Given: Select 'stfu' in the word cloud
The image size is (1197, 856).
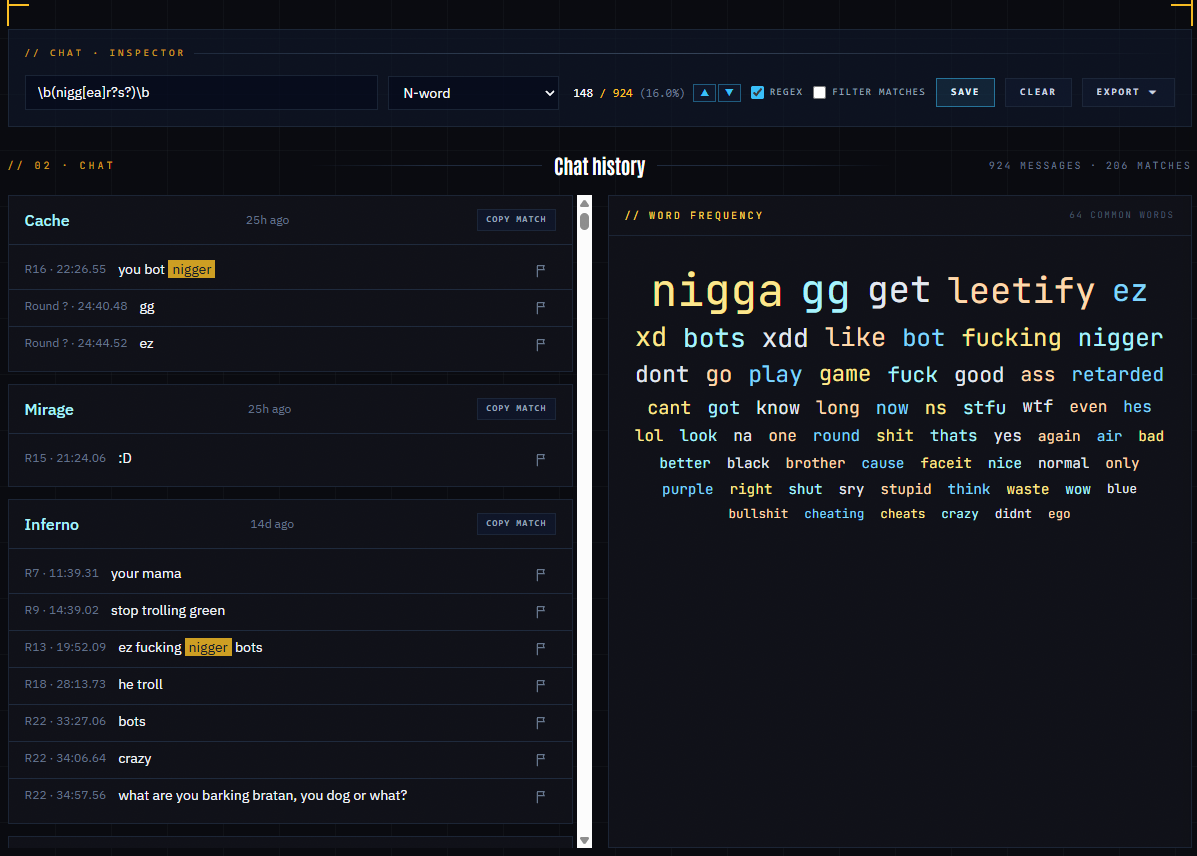Looking at the screenshot, I should pyautogui.click(x=984, y=408).
